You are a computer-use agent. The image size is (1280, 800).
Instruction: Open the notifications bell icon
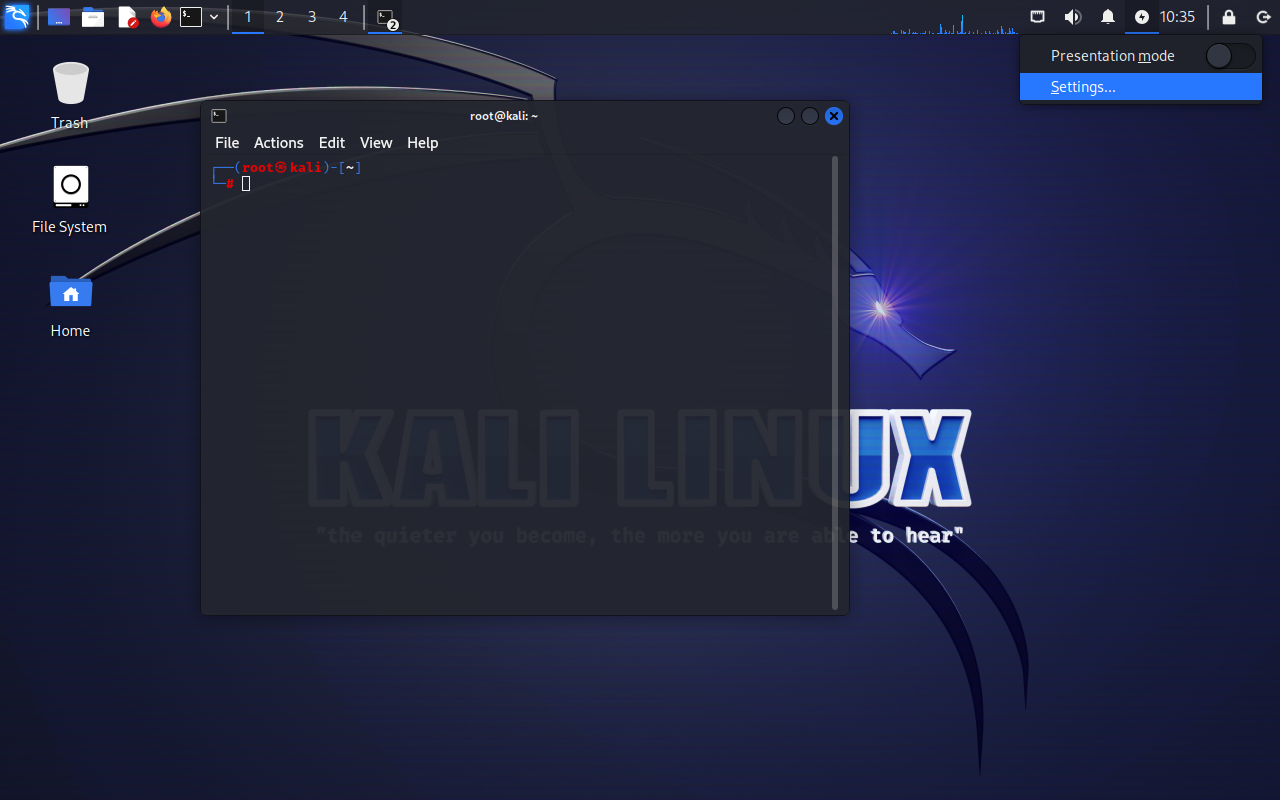click(x=1108, y=17)
